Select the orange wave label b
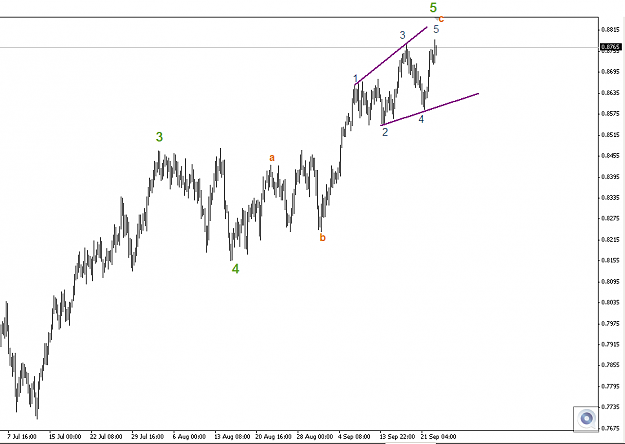Viewport: 625px width, 444px height. [322, 238]
